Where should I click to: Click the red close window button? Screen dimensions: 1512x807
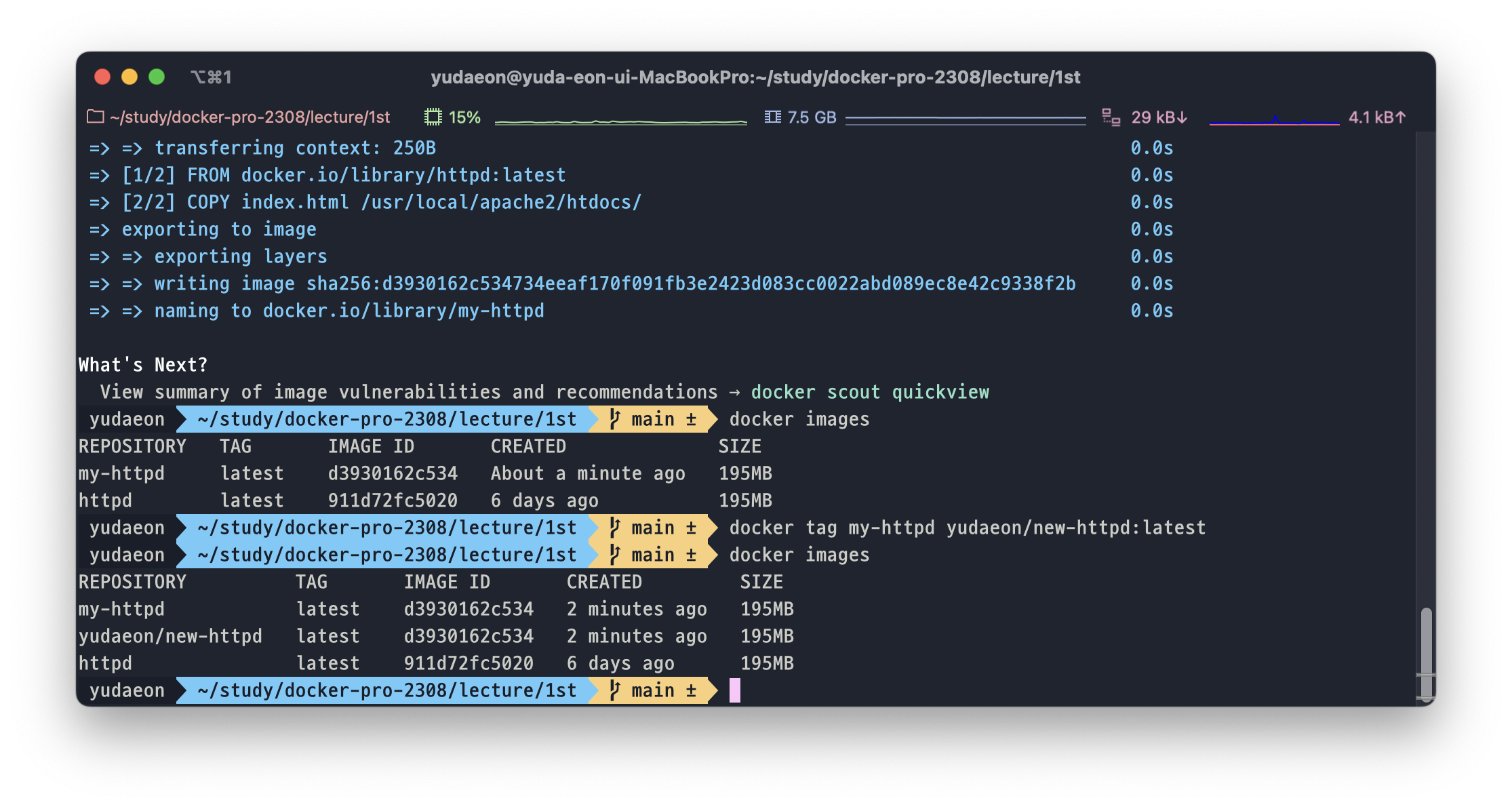coord(102,77)
